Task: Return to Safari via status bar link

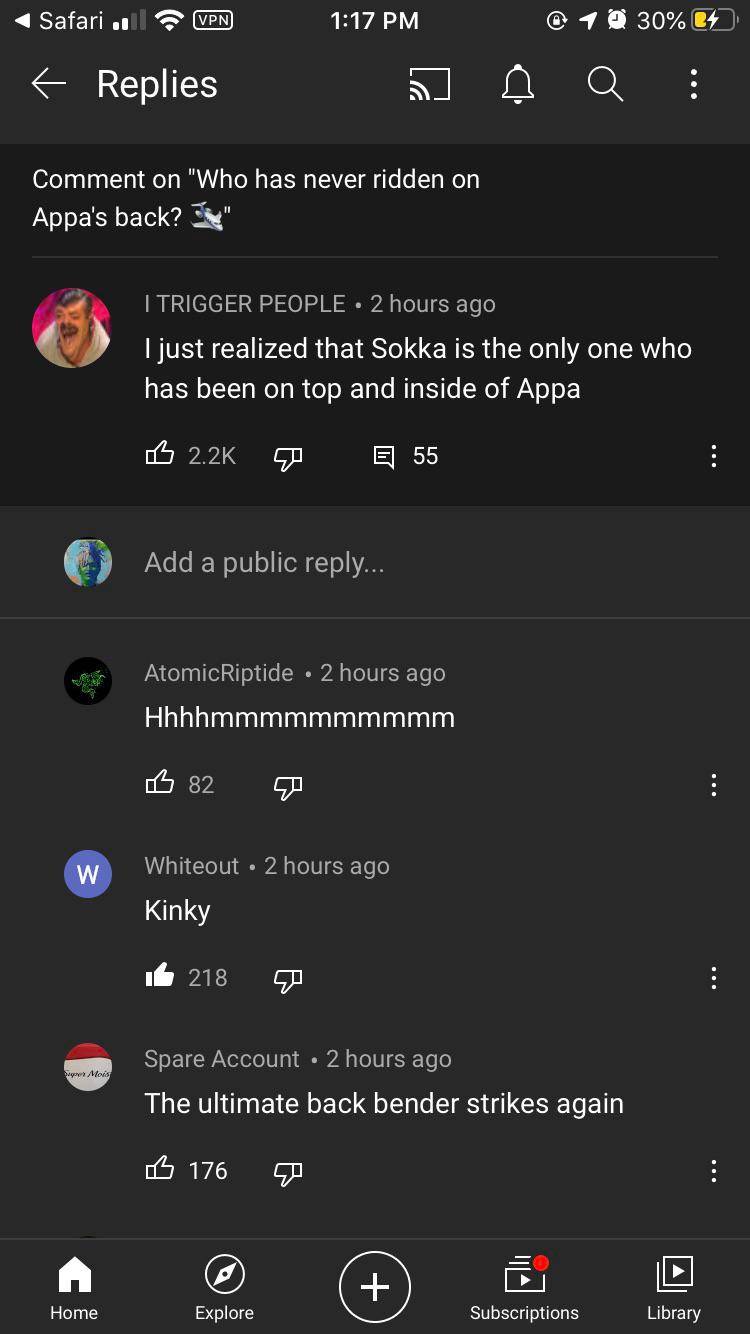Action: 60,20
